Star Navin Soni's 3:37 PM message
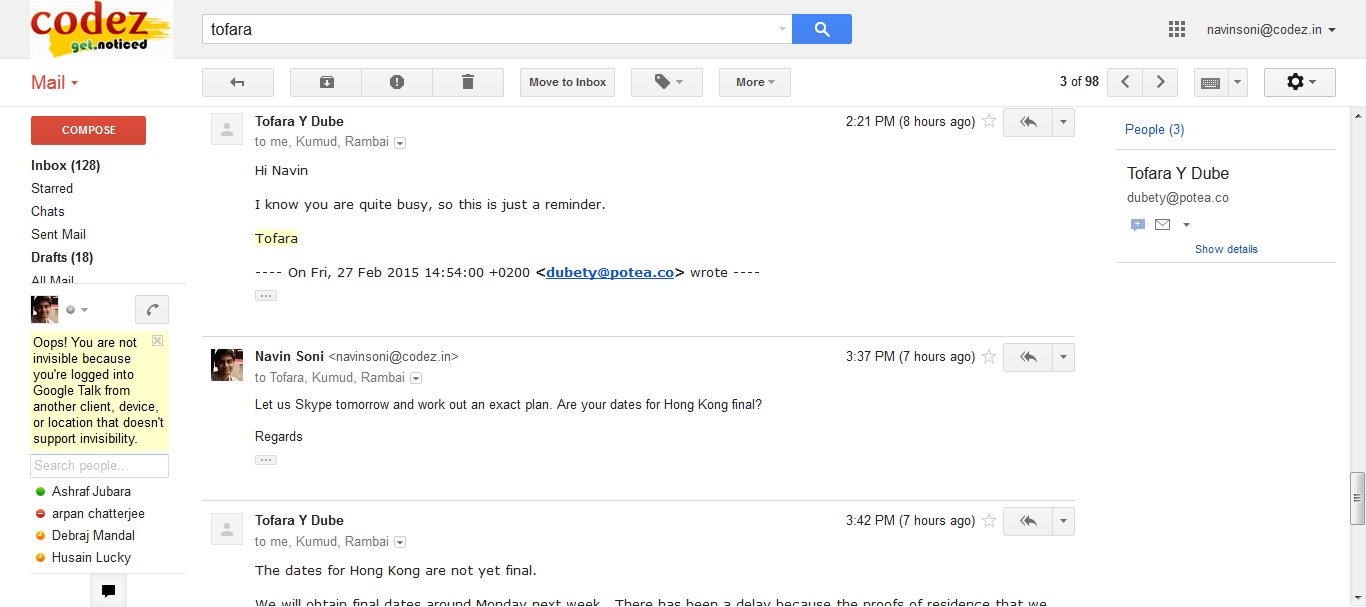This screenshot has height=607, width=1366. point(989,356)
